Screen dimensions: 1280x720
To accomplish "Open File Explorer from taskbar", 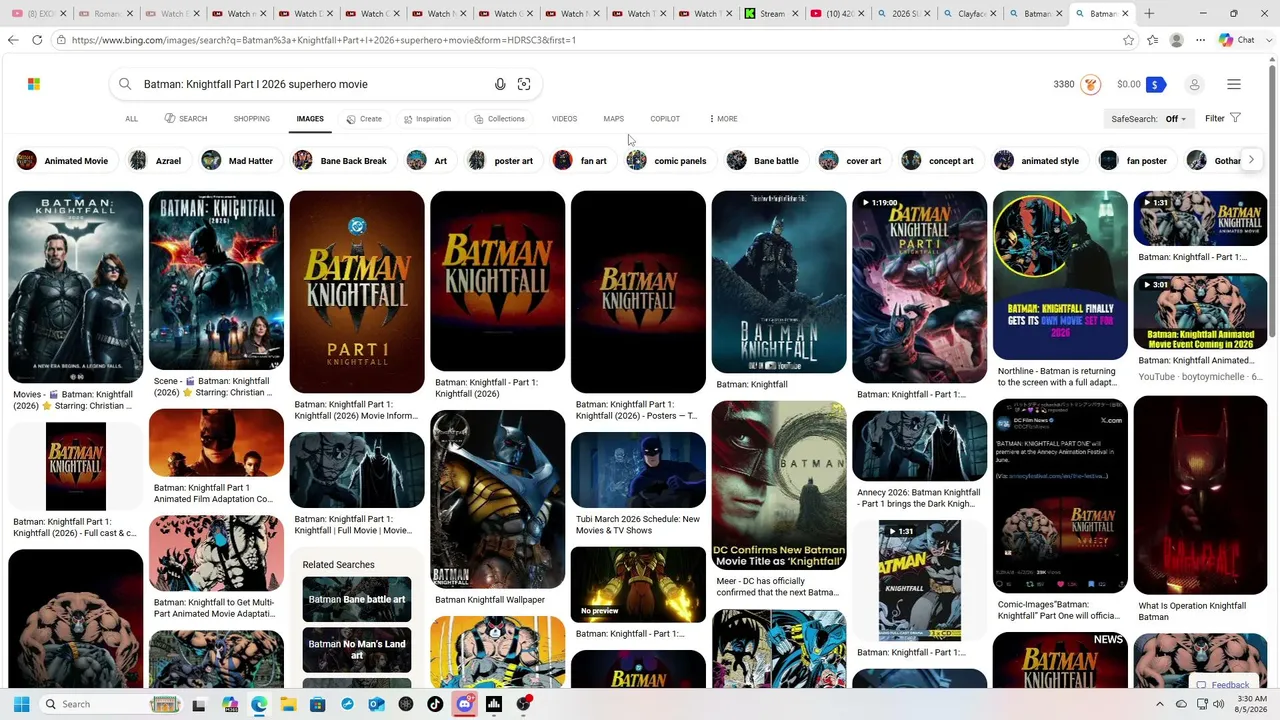I will tap(288, 704).
